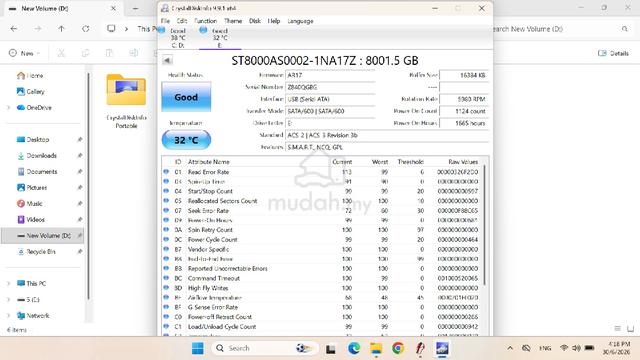640x360 pixels.
Task: Select the C: D: disk status icon
Action: (161, 30)
